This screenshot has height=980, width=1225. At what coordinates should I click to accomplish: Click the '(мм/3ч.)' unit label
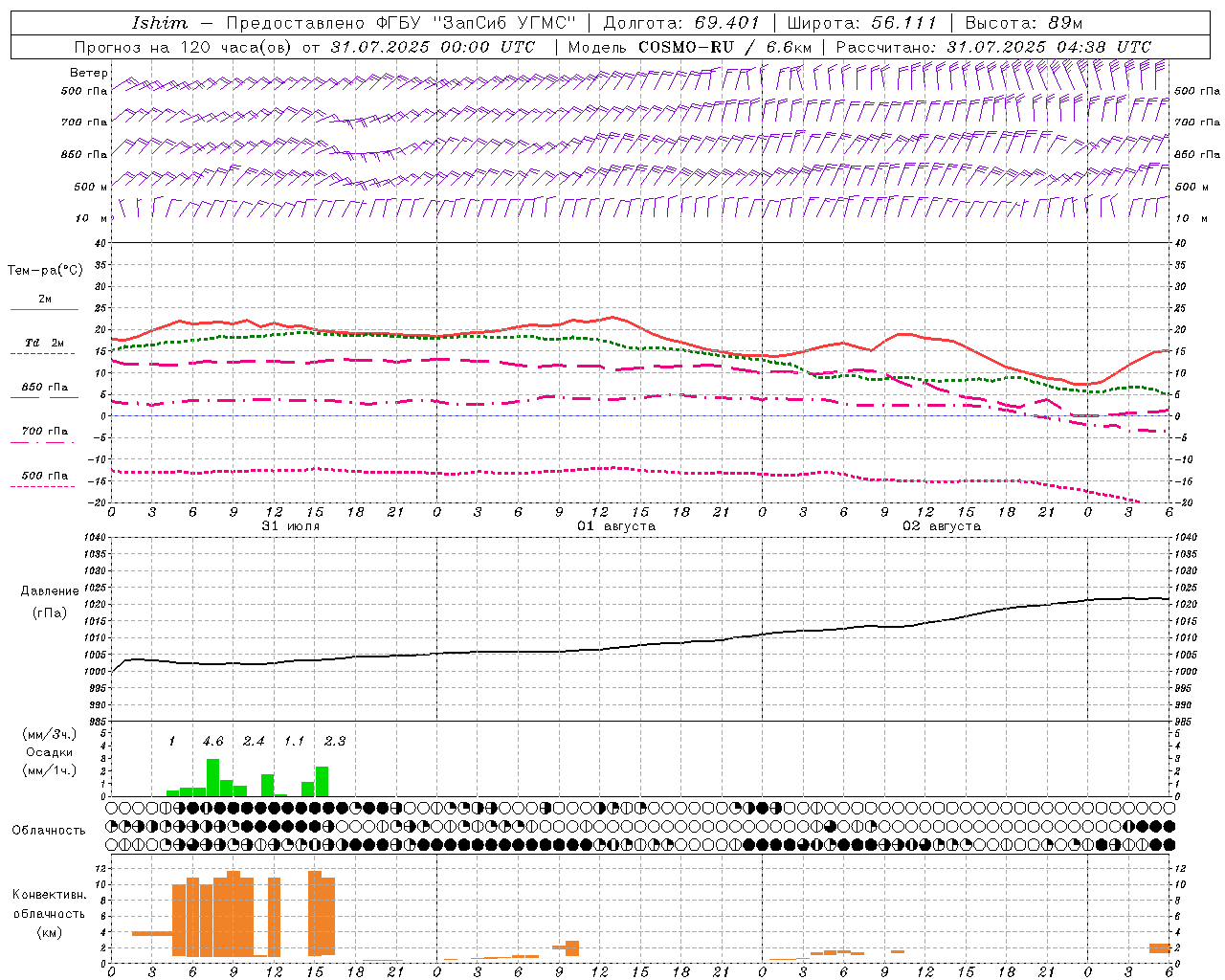[49, 734]
